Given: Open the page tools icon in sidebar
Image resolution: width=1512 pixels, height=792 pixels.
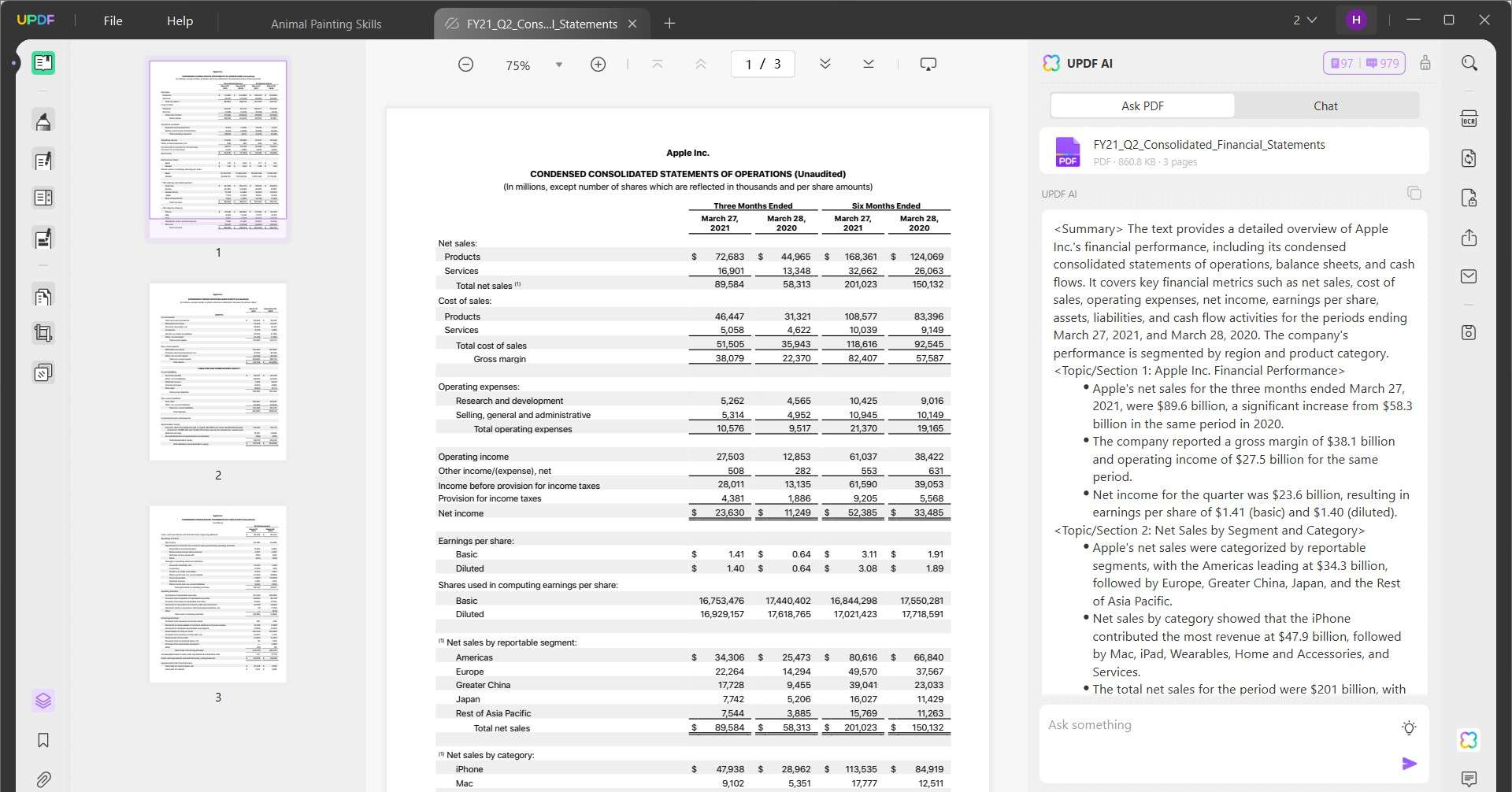Looking at the screenshot, I should click(x=43, y=297).
